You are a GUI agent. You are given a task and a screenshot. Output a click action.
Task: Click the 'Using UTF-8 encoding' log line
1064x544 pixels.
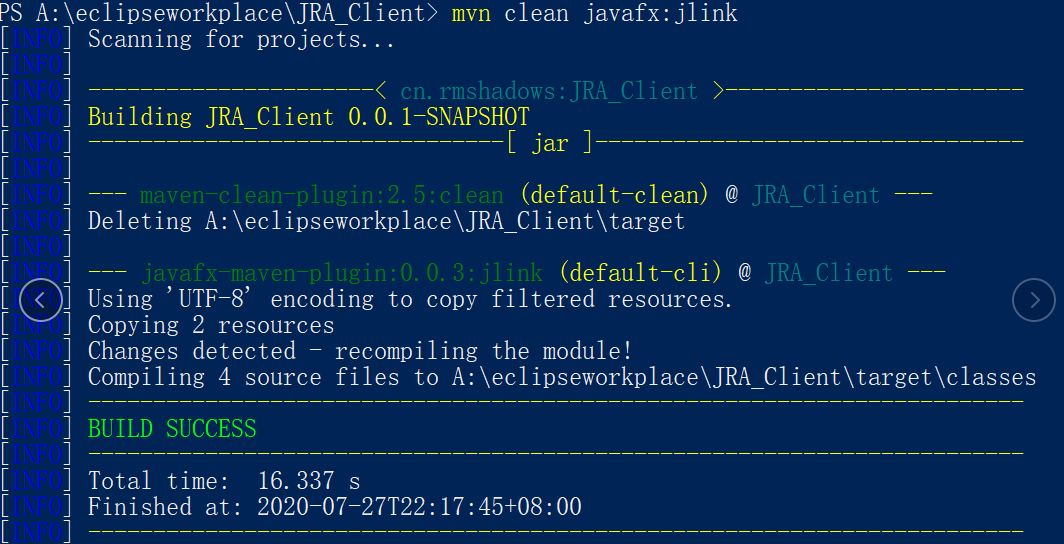411,299
